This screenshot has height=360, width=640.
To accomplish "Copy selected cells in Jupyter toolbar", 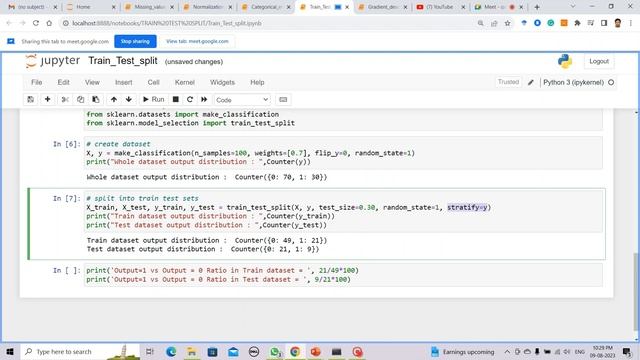I will click(80, 100).
